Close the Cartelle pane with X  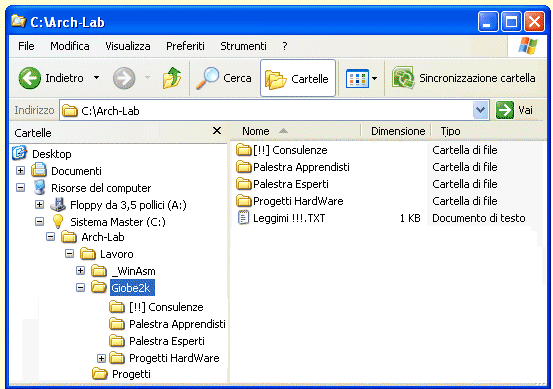(x=217, y=131)
